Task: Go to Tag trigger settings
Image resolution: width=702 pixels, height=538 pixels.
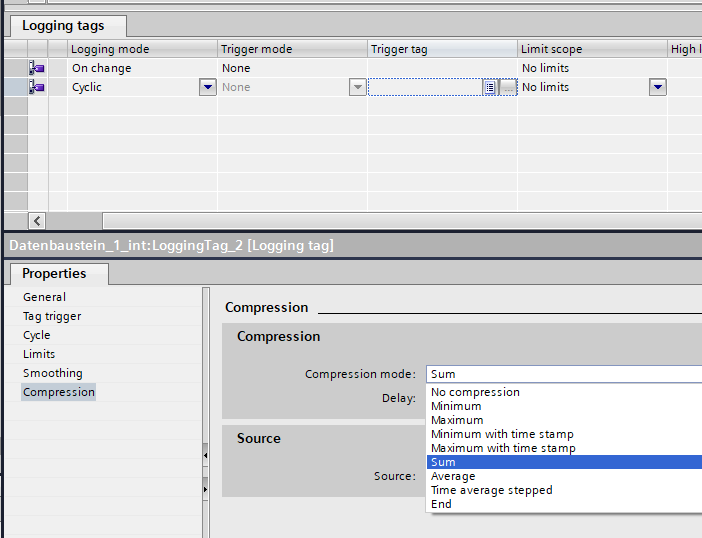Action: (x=52, y=316)
